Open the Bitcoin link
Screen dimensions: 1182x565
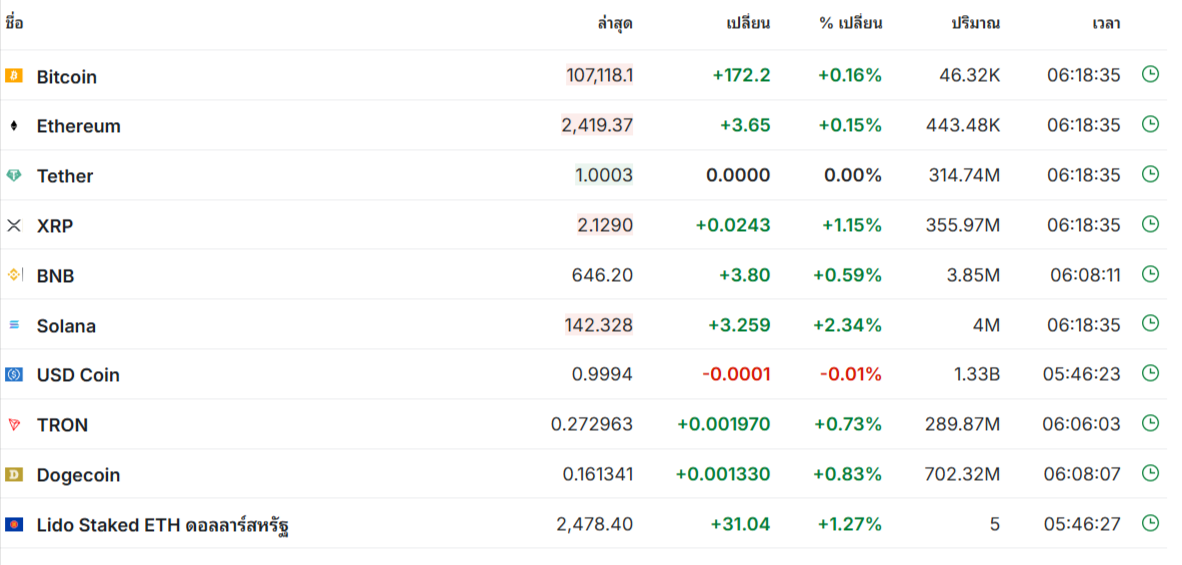pyautogui.click(x=66, y=77)
